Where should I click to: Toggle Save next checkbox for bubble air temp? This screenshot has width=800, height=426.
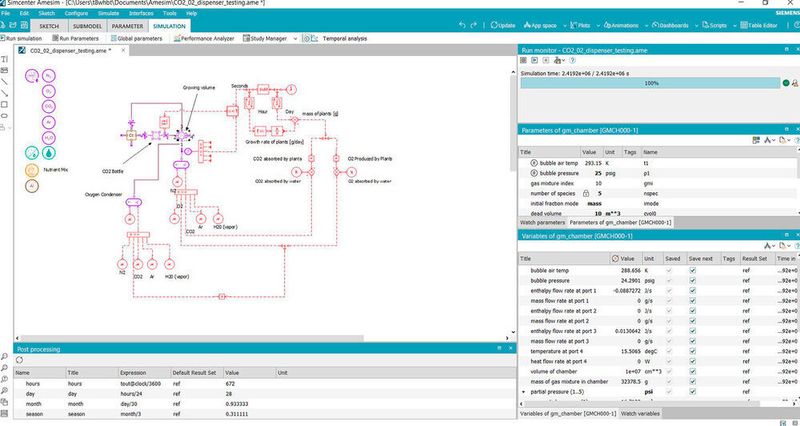(x=692, y=270)
